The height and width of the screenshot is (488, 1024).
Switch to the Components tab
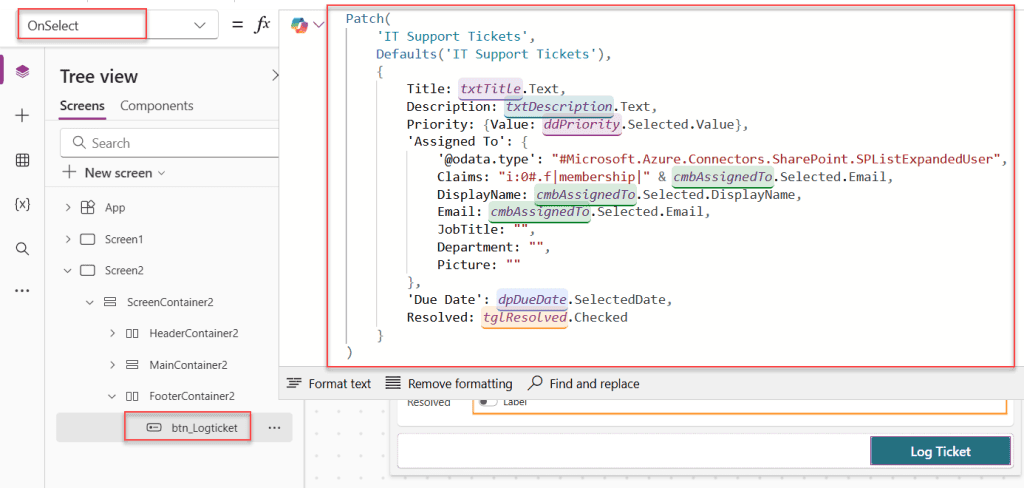pyautogui.click(x=157, y=106)
